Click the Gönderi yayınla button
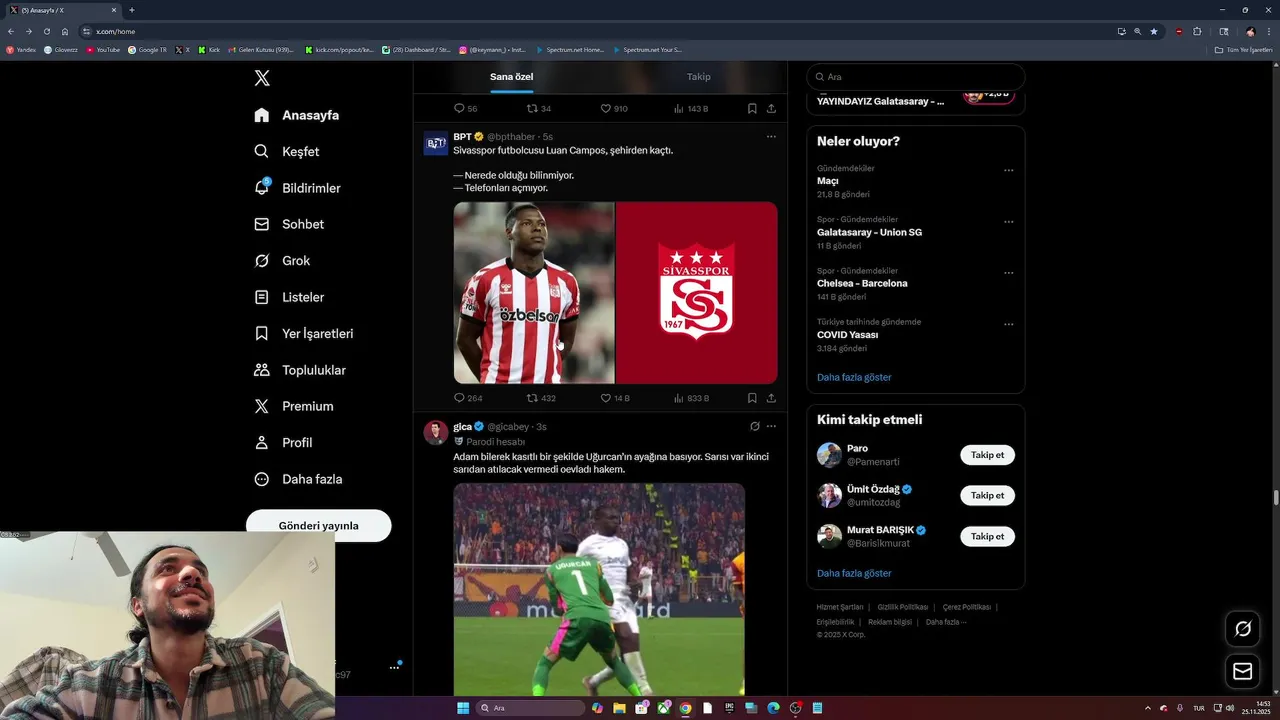The height and width of the screenshot is (720, 1280). pos(318,525)
